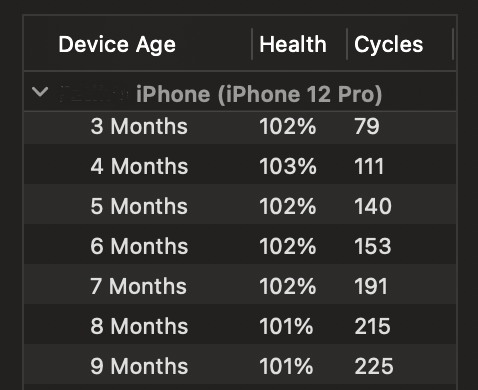Collapse the iPhone 12 Pro group chevron
478x390 pixels.
(40, 92)
